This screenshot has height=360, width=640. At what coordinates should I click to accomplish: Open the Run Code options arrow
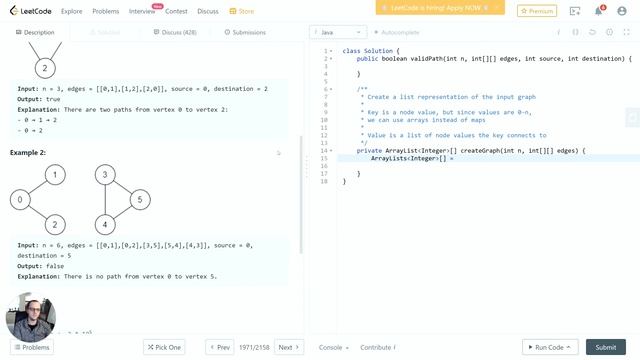point(568,347)
